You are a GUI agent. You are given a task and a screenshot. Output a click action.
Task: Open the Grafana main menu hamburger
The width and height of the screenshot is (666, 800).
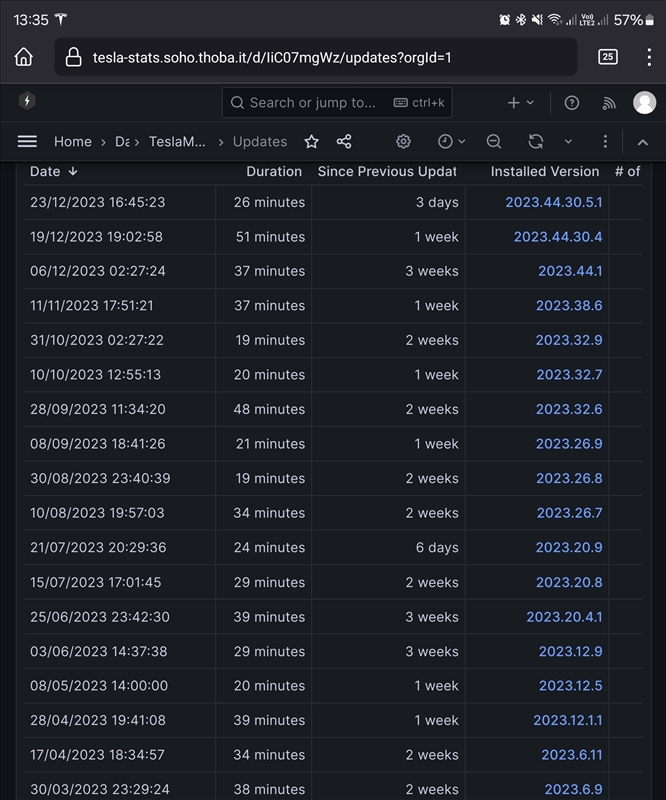point(27,141)
